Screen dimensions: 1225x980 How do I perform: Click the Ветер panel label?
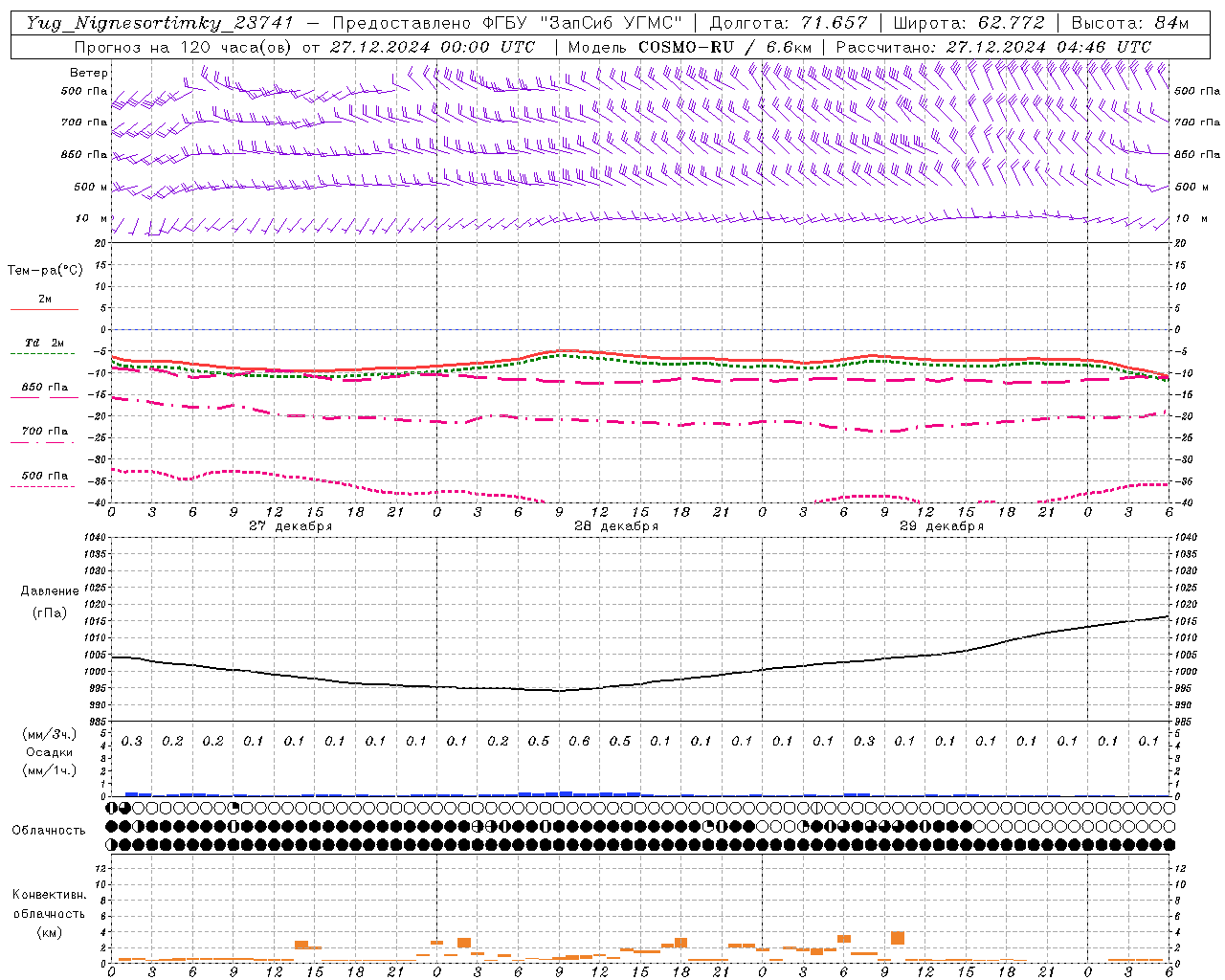[x=89, y=73]
